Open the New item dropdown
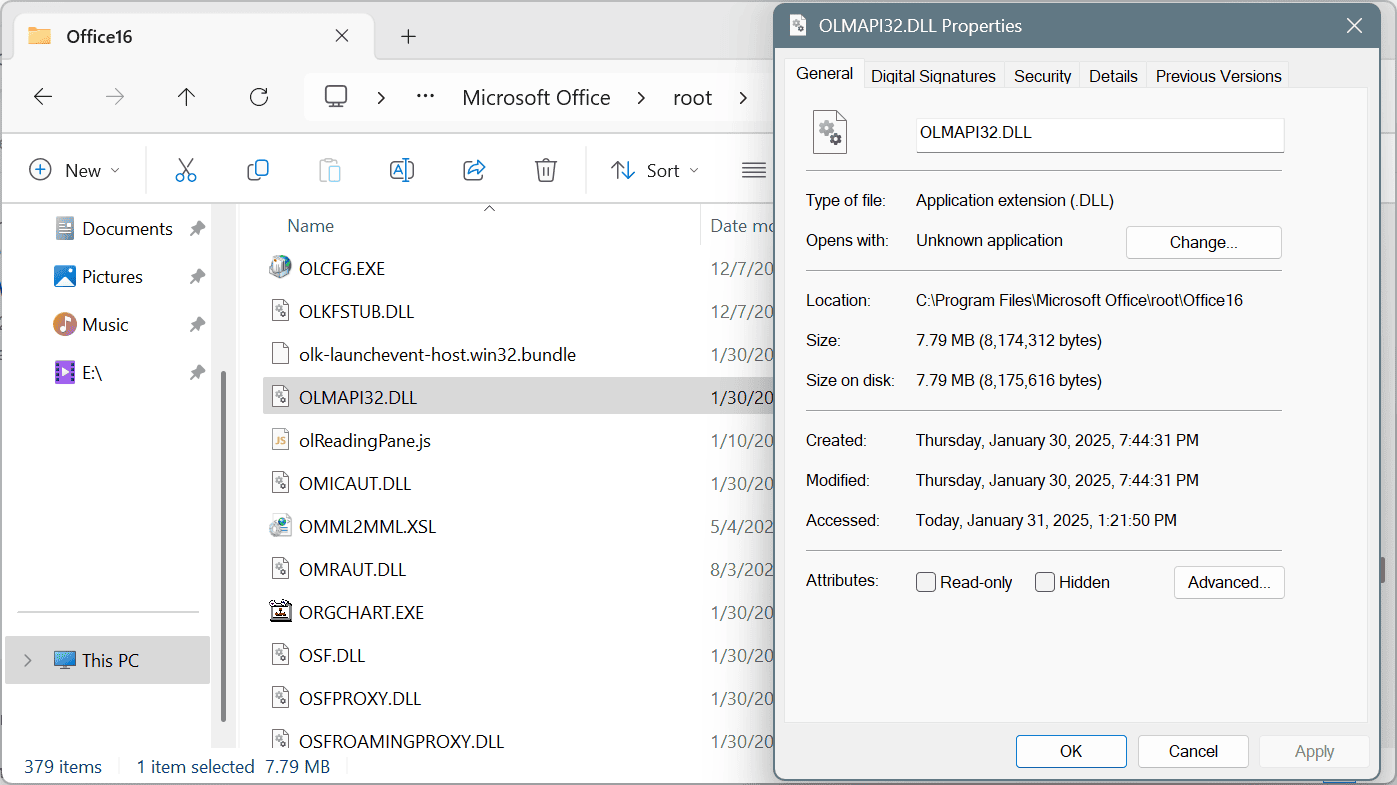This screenshot has height=785, width=1397. (x=75, y=170)
